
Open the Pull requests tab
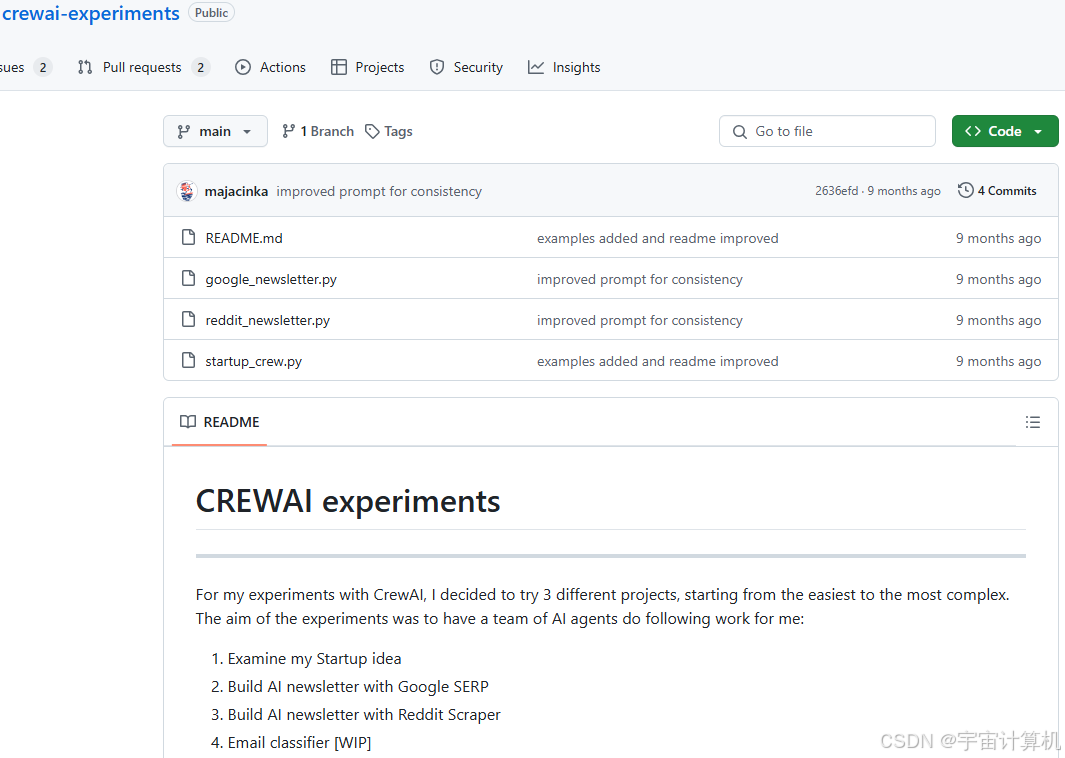click(143, 67)
